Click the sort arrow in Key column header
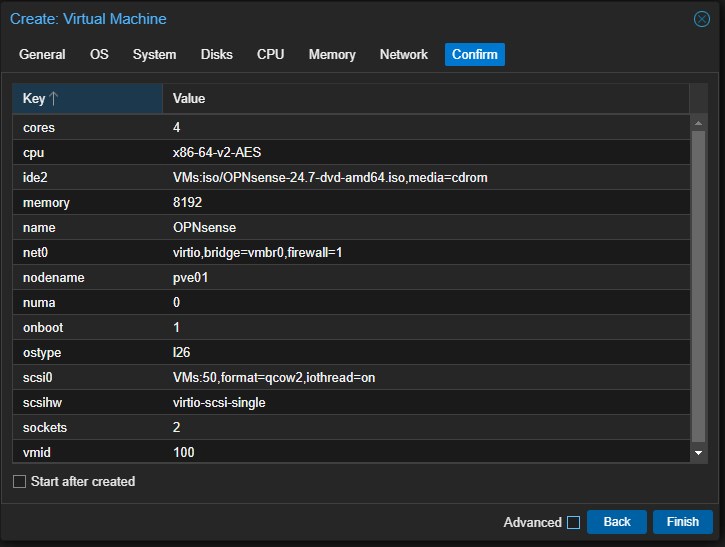 click(54, 99)
